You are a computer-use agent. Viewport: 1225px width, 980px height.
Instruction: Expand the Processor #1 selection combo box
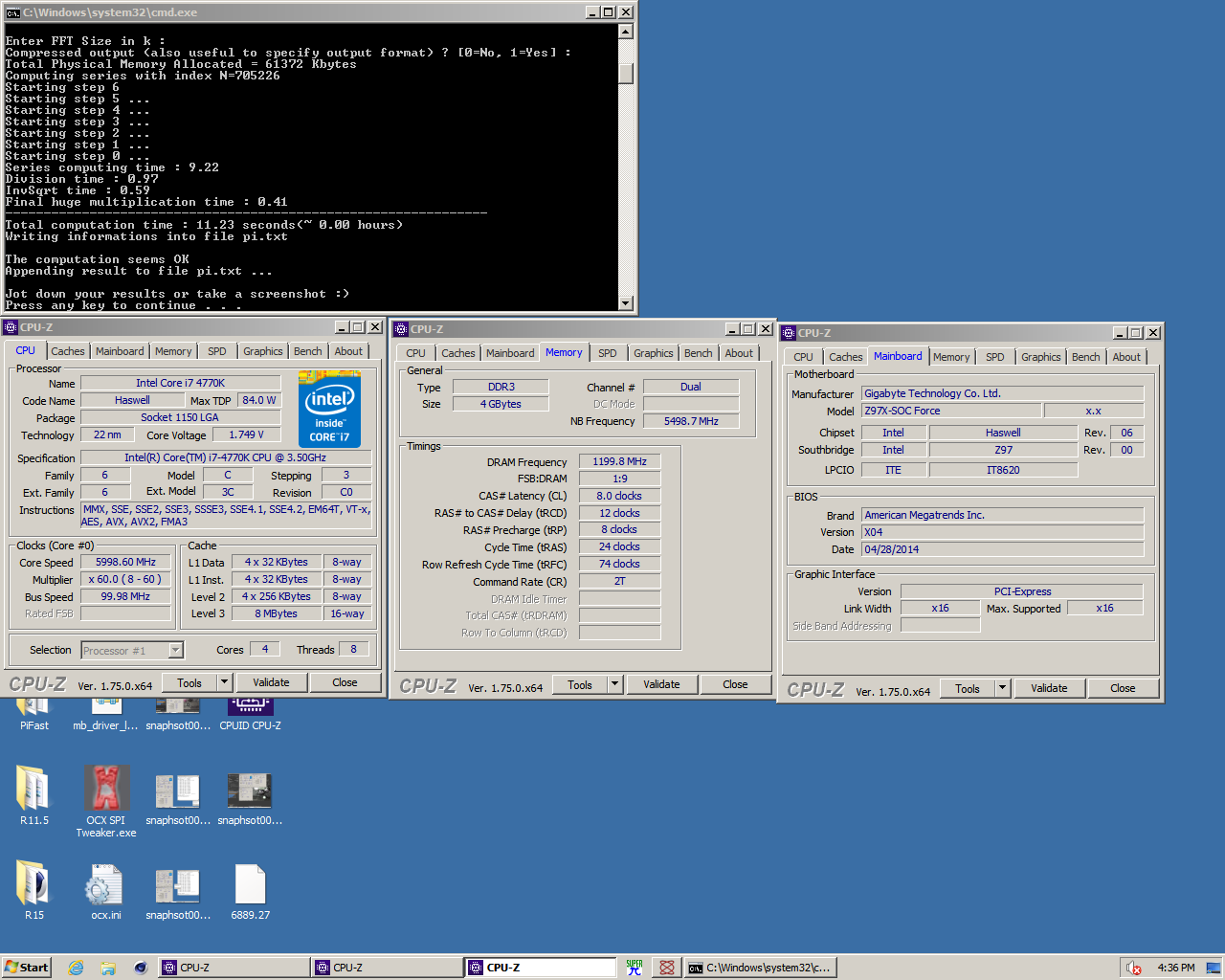(176, 650)
